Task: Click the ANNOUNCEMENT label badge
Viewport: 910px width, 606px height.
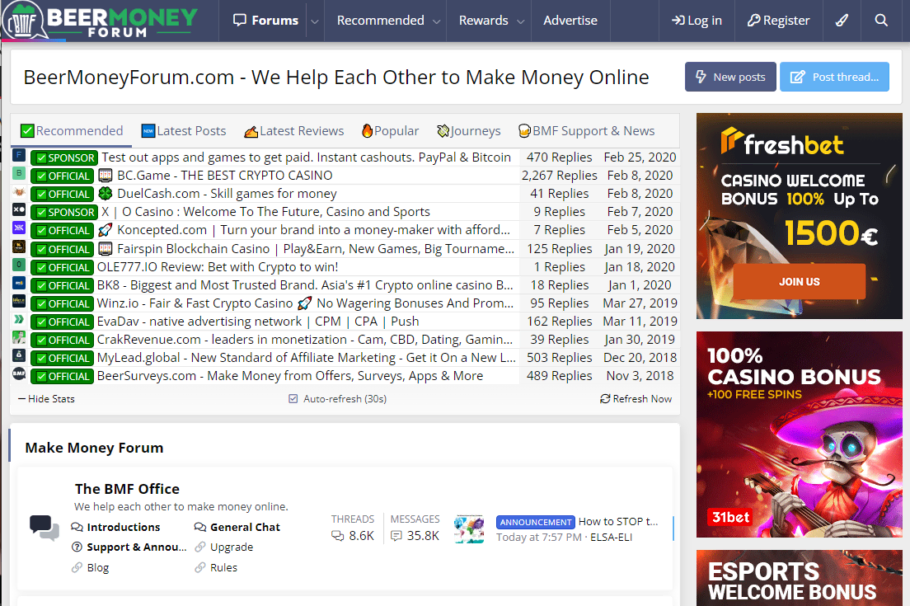Action: 535,522
